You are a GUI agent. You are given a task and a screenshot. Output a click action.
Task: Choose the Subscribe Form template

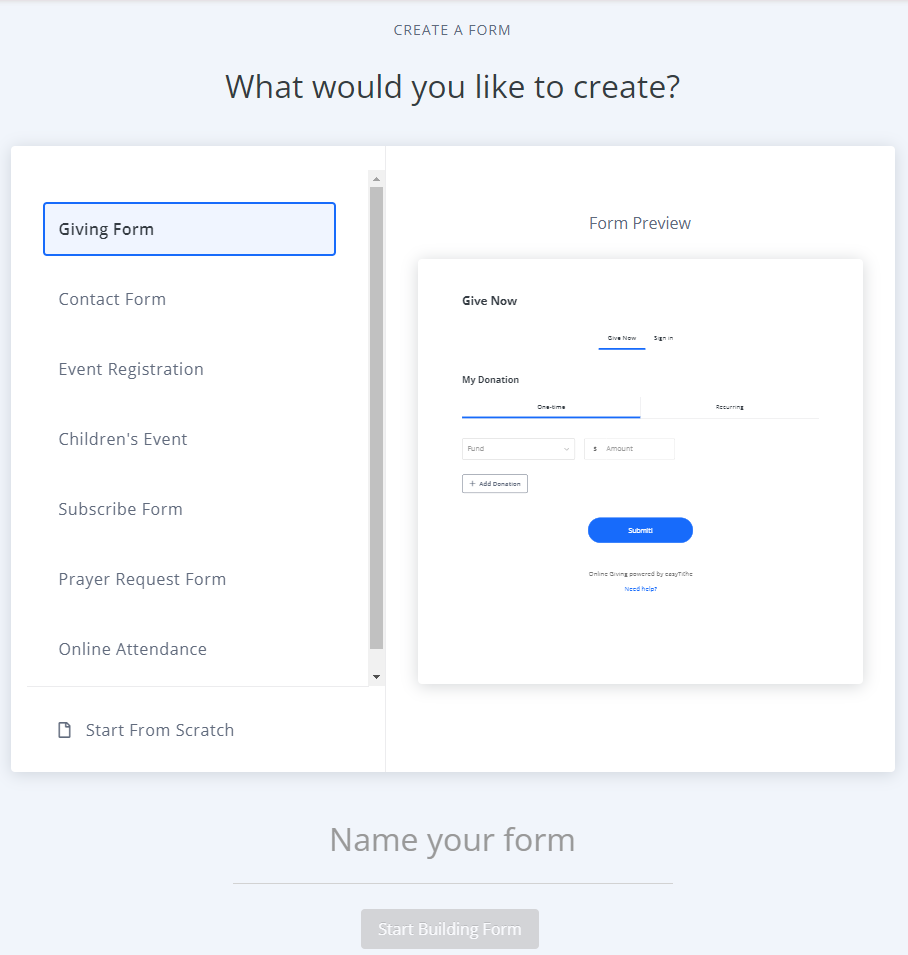point(120,509)
